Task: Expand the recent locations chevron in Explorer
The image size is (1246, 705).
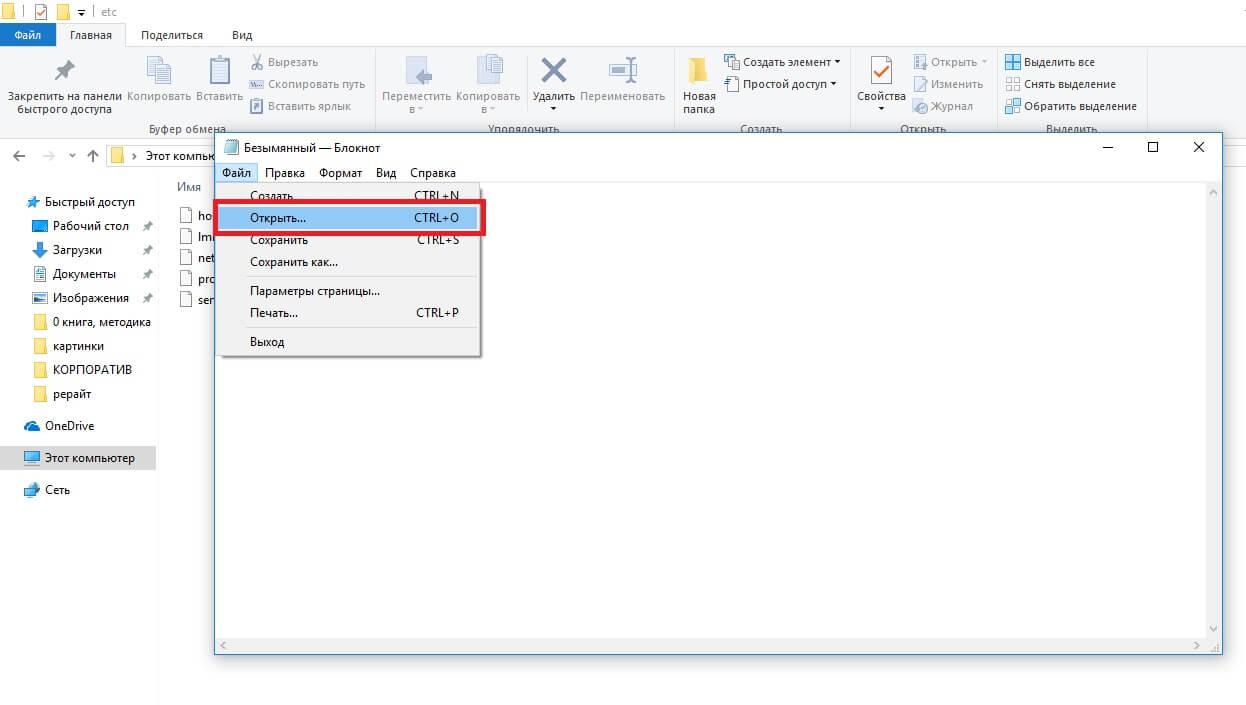Action: pyautogui.click(x=72, y=156)
